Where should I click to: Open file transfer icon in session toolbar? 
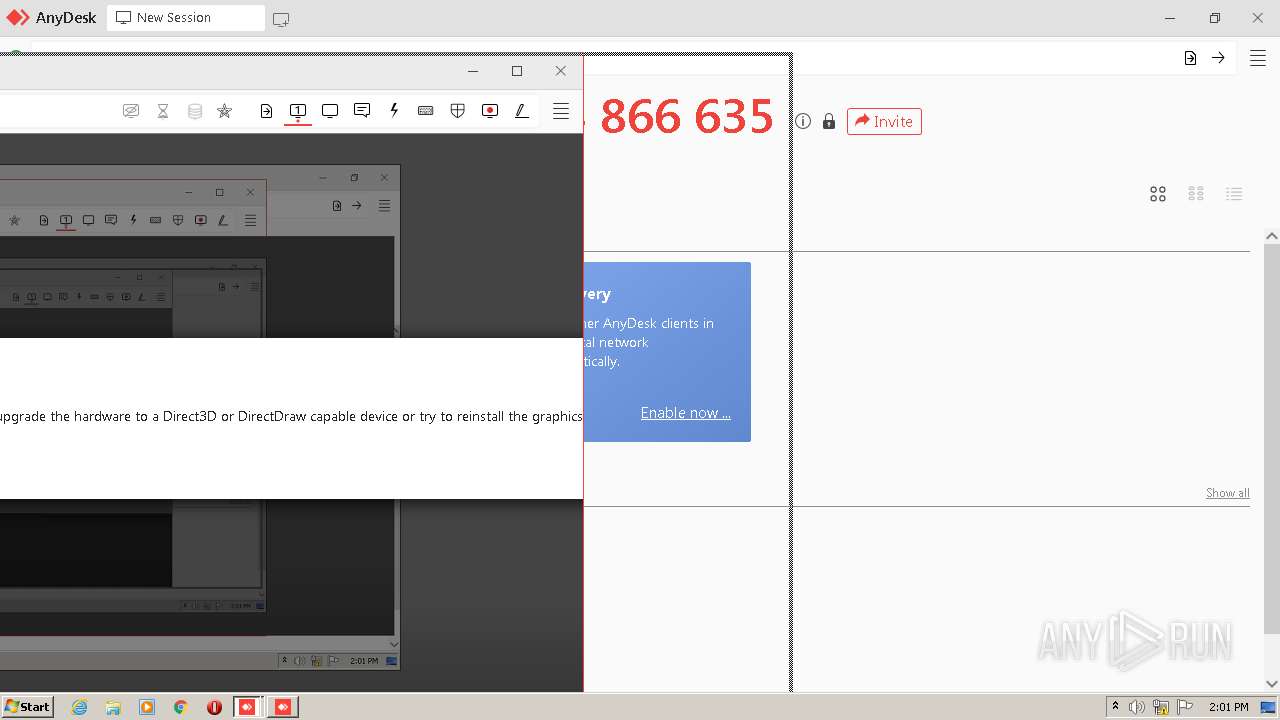pos(266,111)
